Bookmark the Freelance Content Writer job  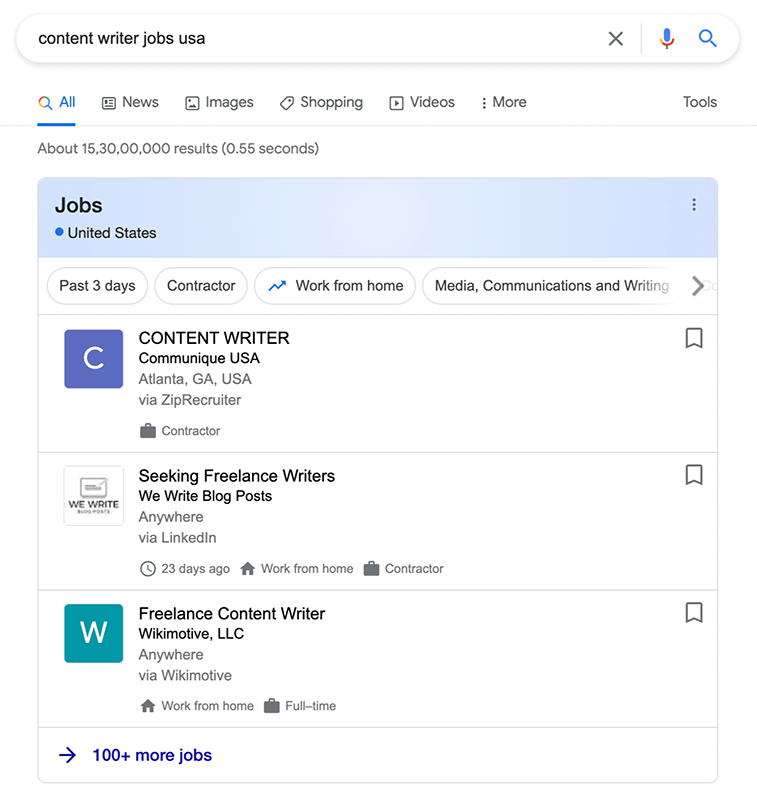(x=694, y=613)
